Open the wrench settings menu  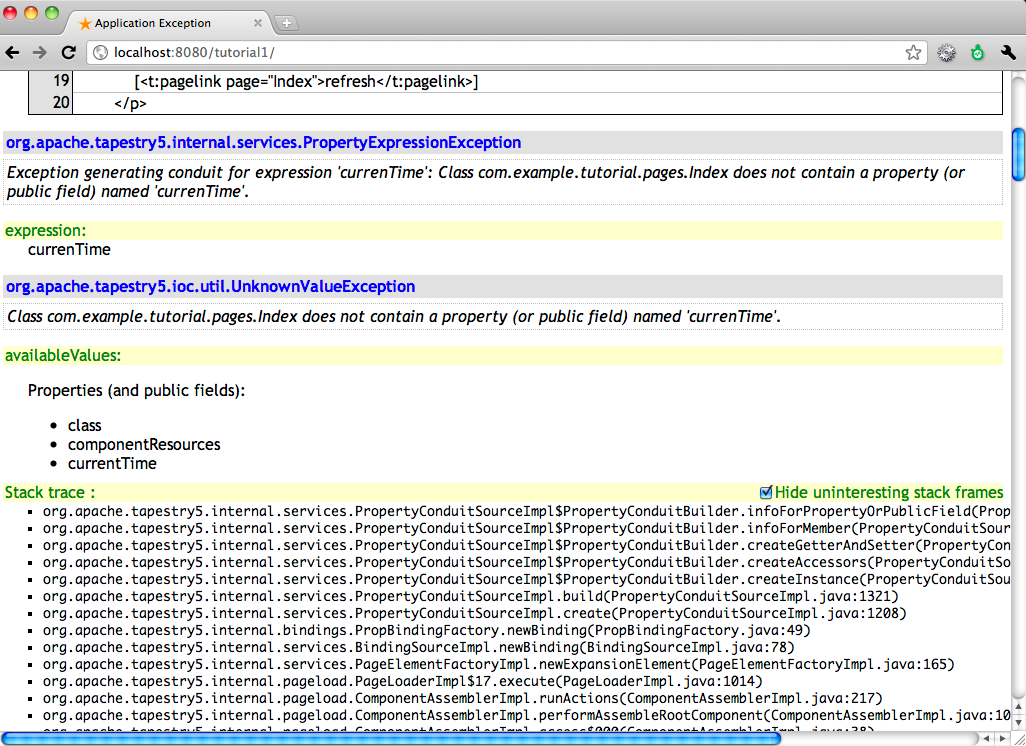coord(1008,53)
